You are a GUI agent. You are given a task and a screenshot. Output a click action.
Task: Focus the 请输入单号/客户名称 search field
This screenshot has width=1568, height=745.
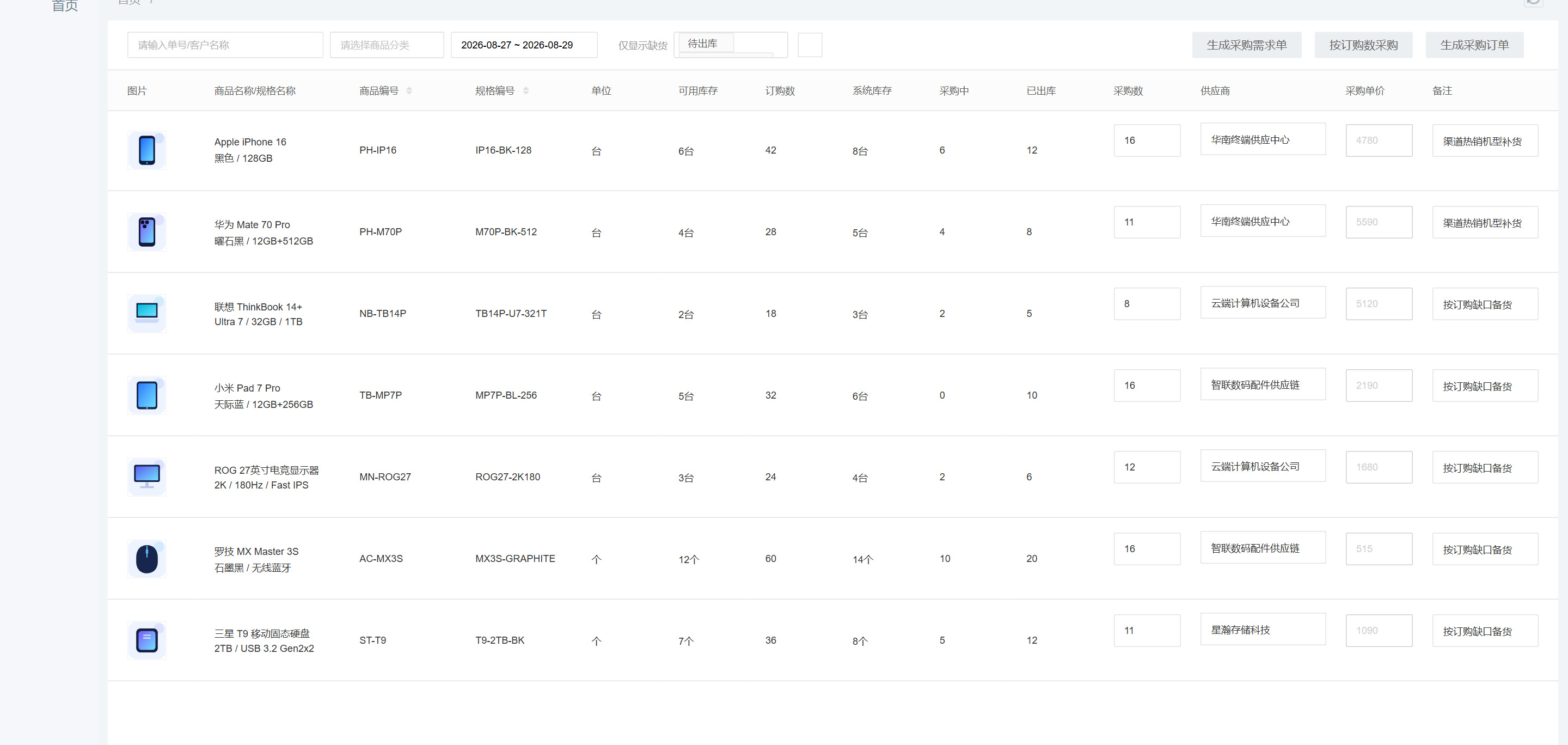225,45
